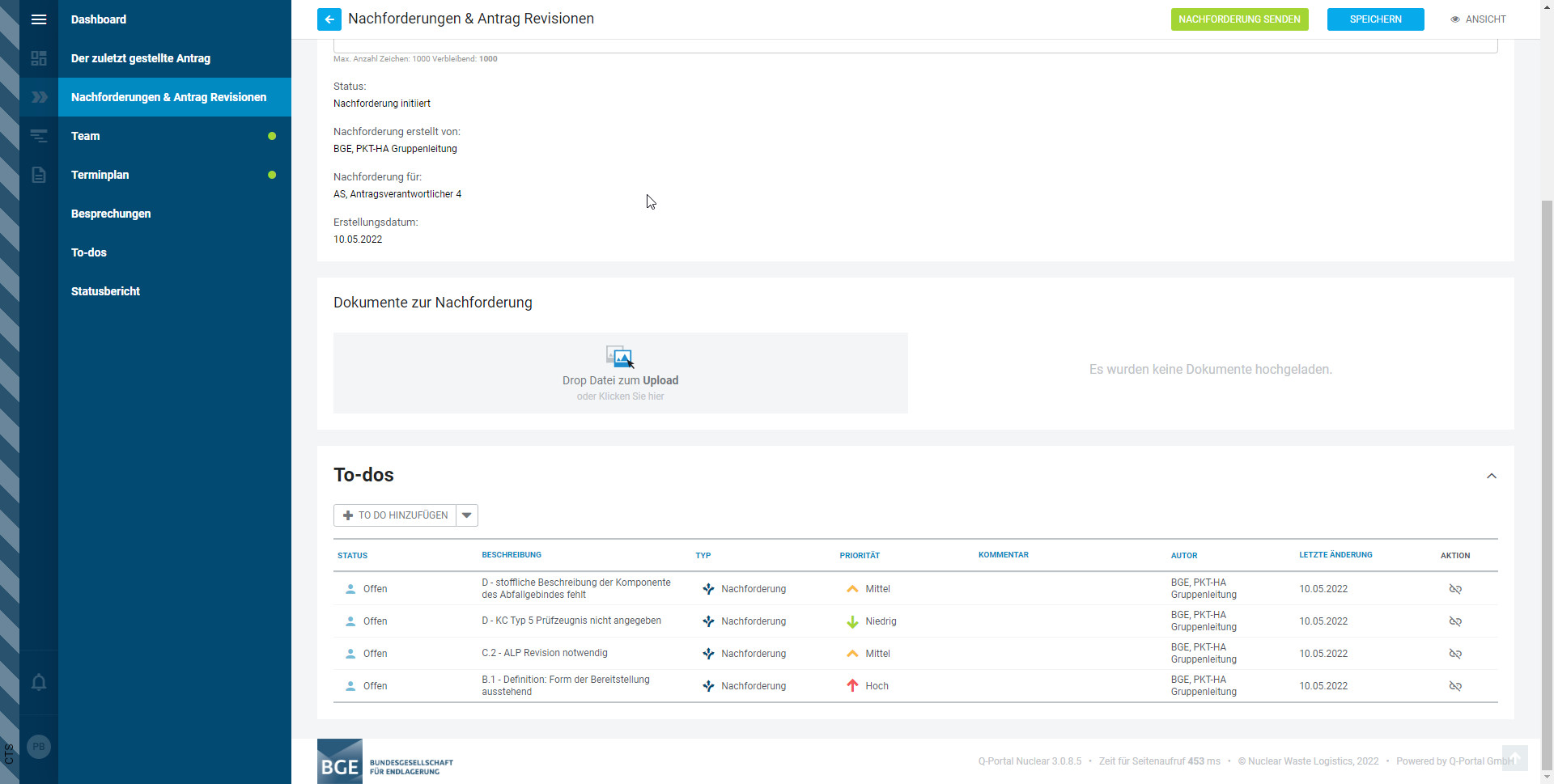This screenshot has width=1554, height=784.
Task: Unlink the B.1 Definition to-do
Action: click(1454, 686)
